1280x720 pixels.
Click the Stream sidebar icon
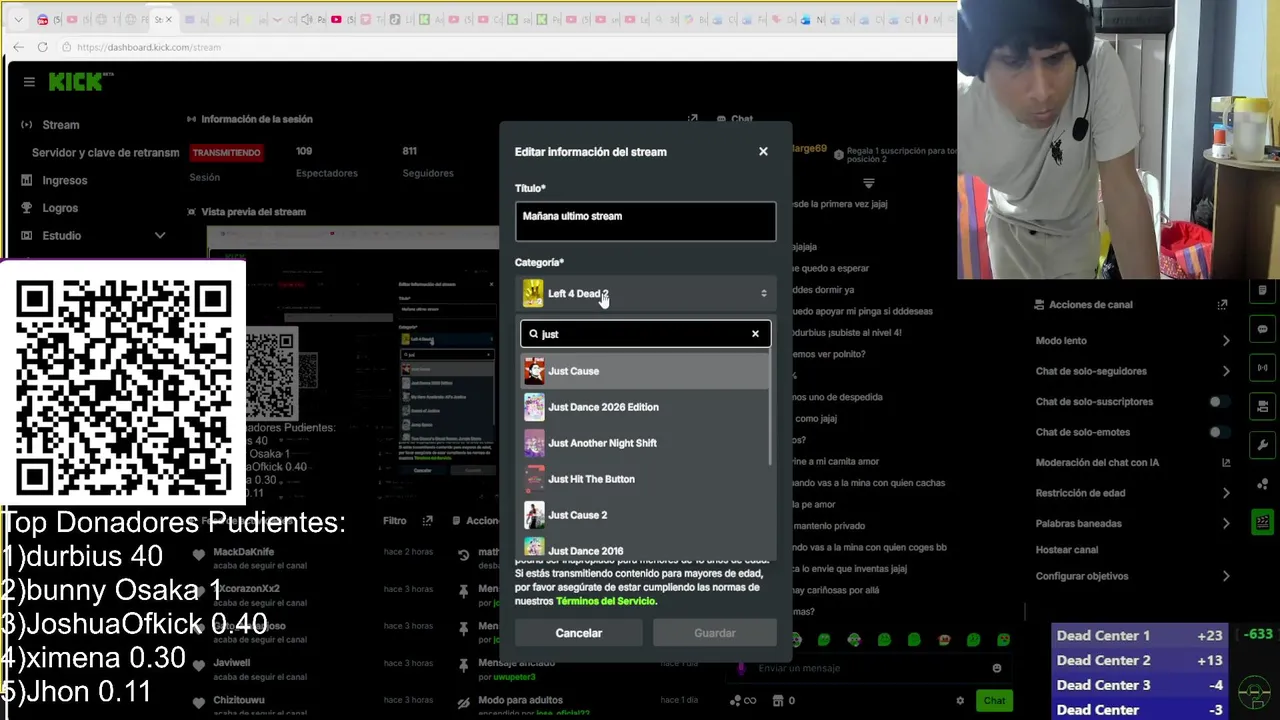pyautogui.click(x=26, y=125)
